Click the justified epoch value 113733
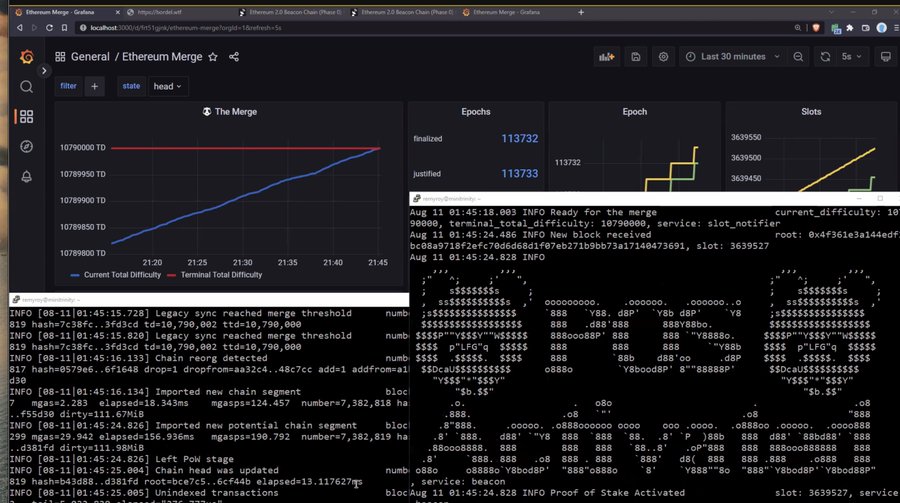The height and width of the screenshot is (503, 900). point(519,173)
